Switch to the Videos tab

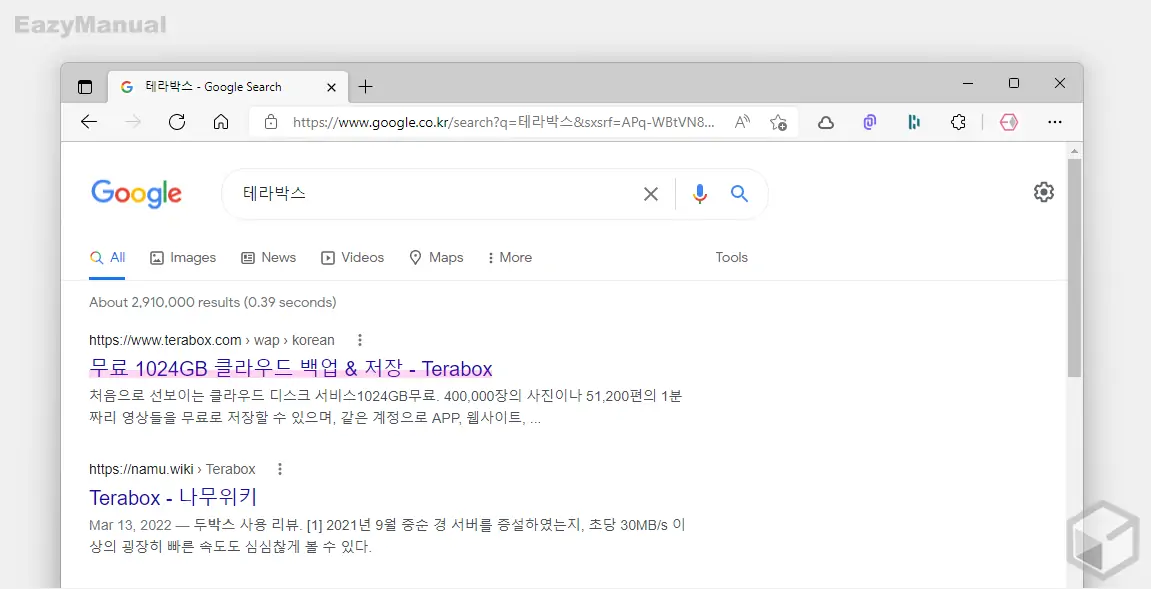[x=352, y=258]
